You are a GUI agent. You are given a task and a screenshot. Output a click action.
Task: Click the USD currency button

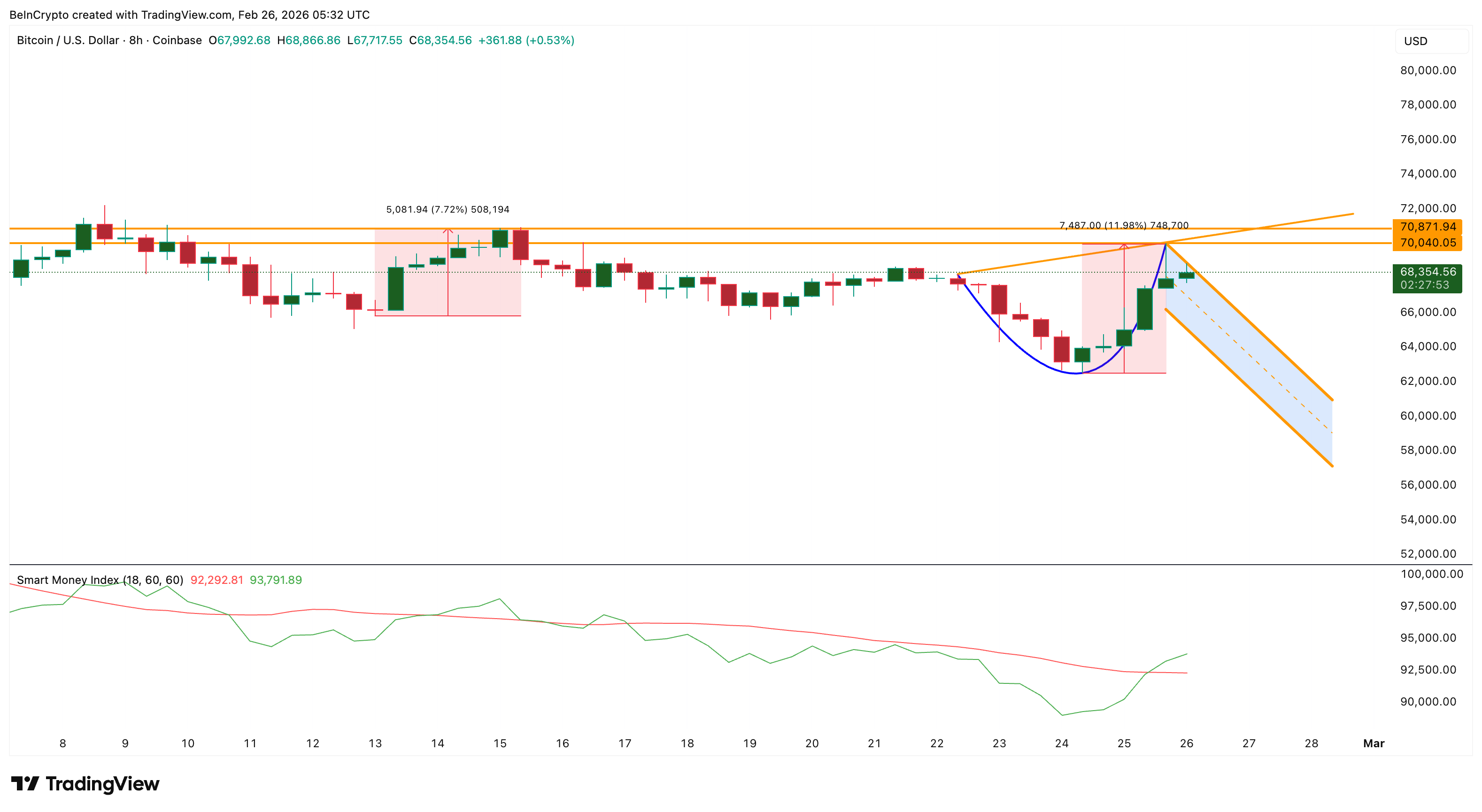coord(1431,41)
